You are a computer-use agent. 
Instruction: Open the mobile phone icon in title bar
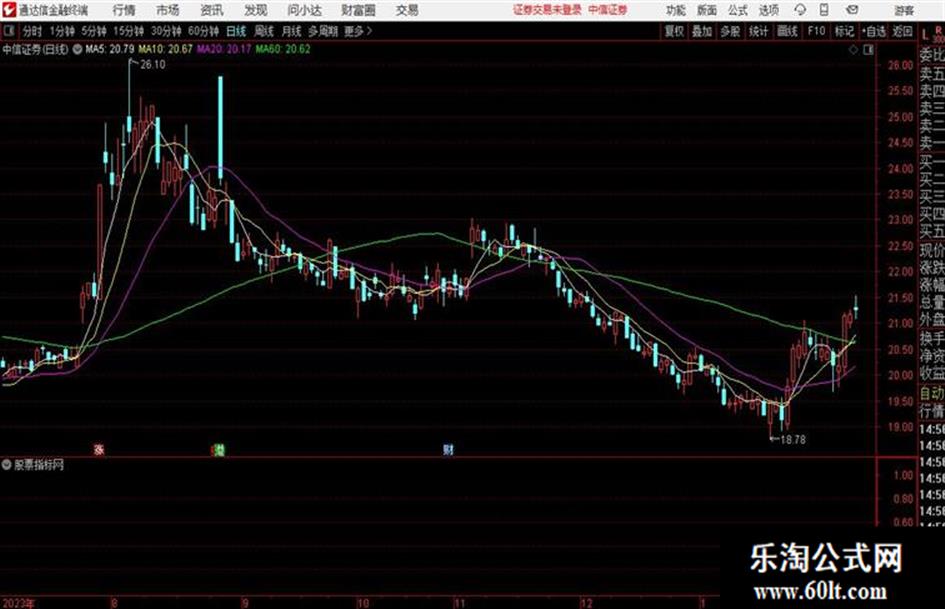pos(824,10)
